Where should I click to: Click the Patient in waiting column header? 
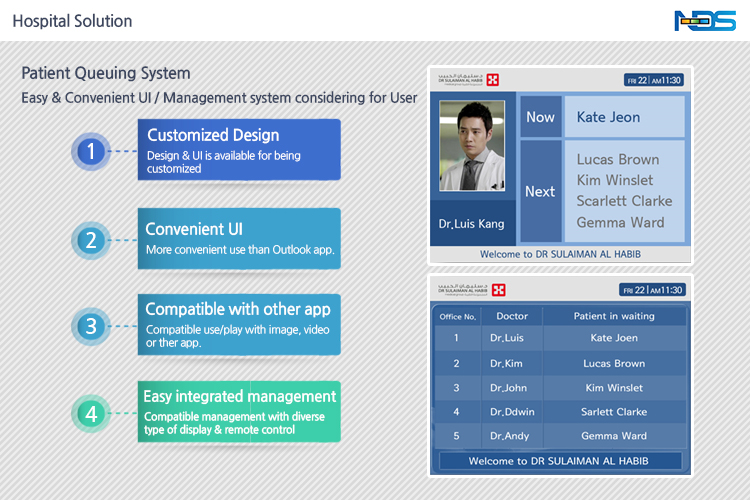614,316
